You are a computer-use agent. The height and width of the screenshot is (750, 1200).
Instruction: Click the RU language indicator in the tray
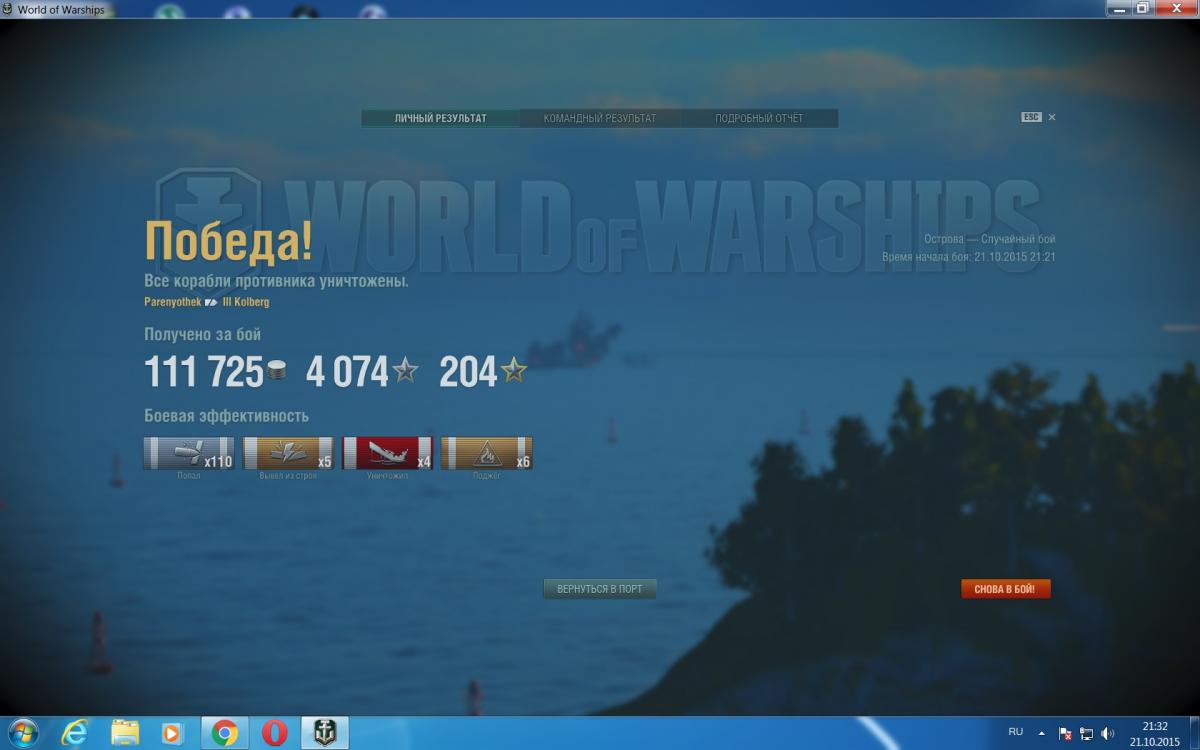point(1016,732)
